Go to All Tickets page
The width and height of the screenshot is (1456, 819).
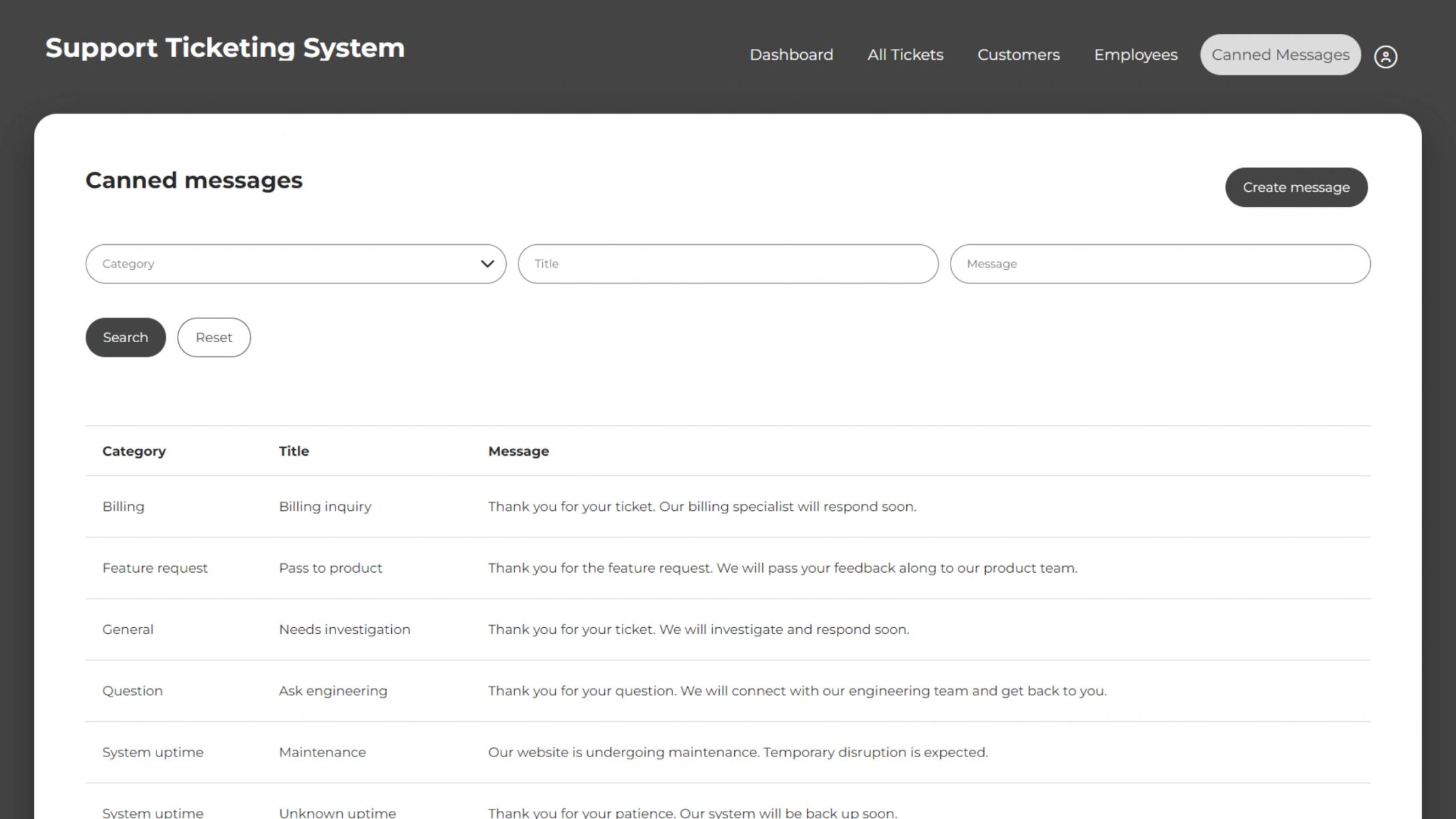pos(905,55)
